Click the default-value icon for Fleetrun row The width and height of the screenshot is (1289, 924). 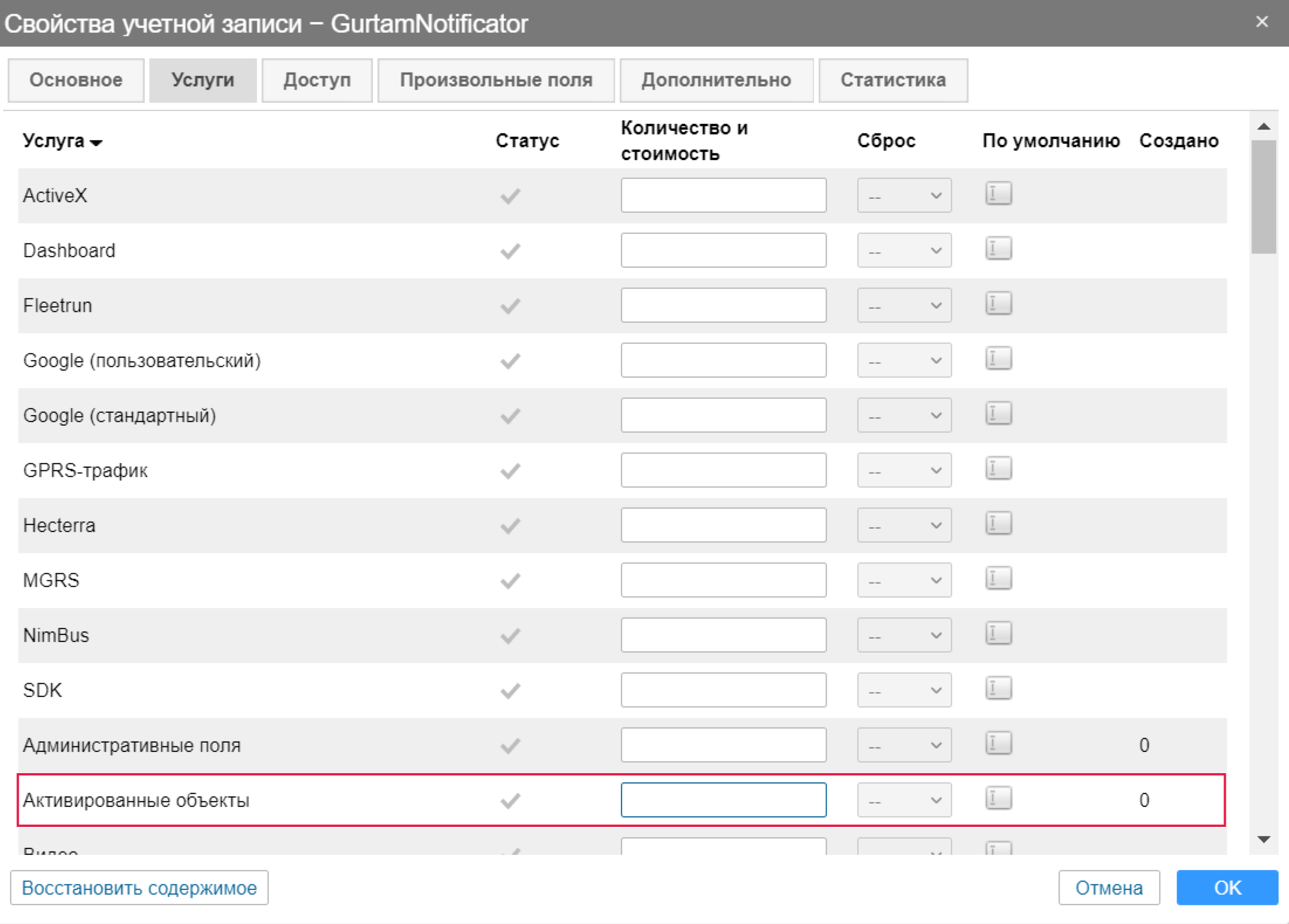998,304
